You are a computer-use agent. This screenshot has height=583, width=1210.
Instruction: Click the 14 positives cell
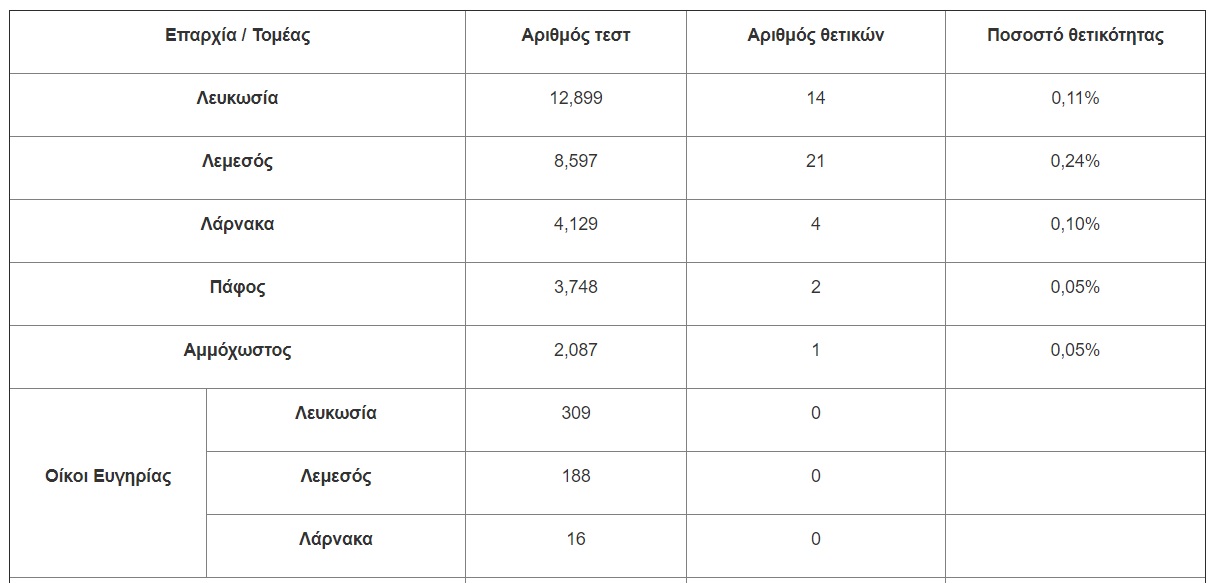(815, 98)
